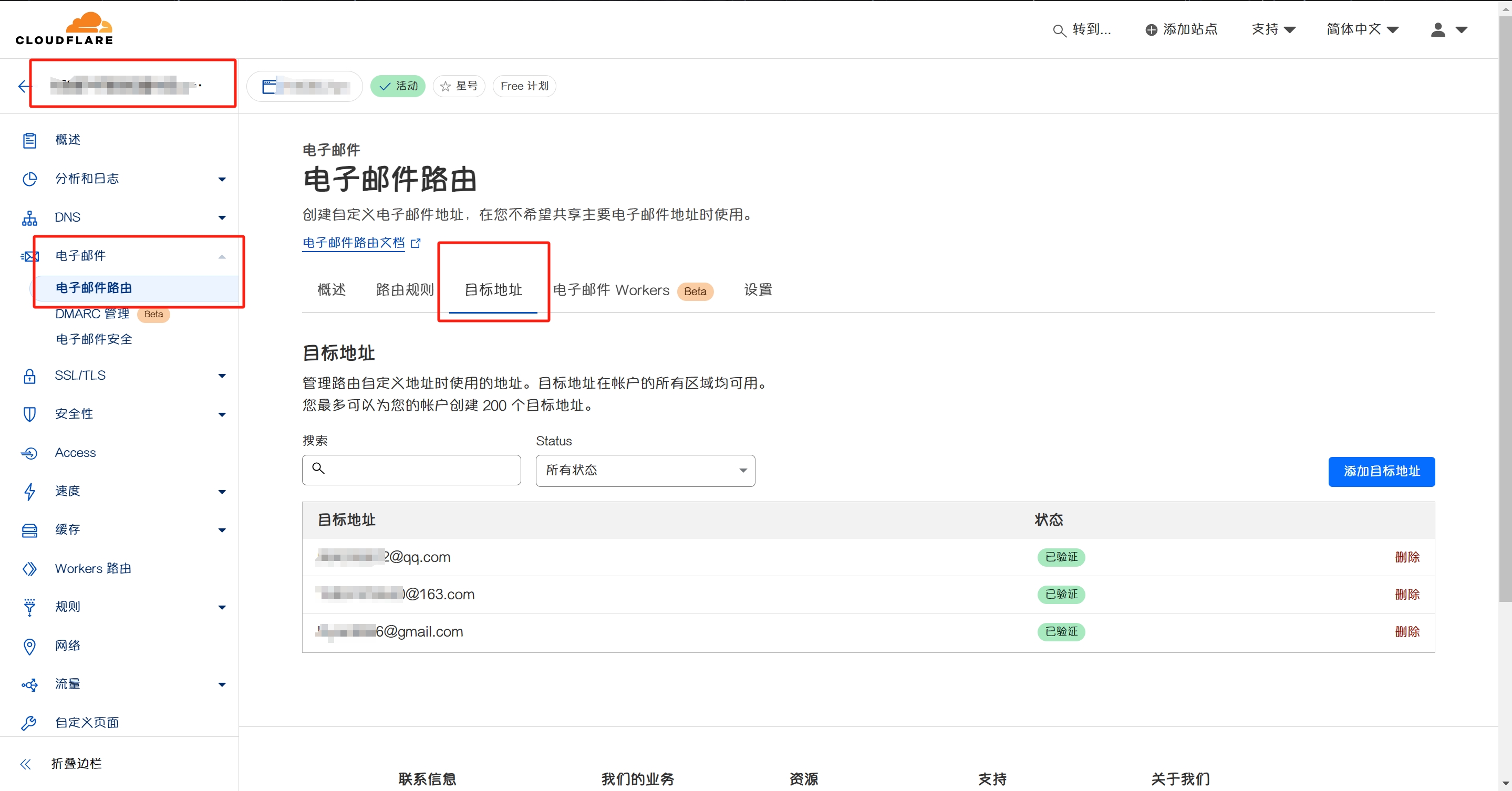Click the 星号 star button
This screenshot has width=1512, height=791.
(459, 86)
